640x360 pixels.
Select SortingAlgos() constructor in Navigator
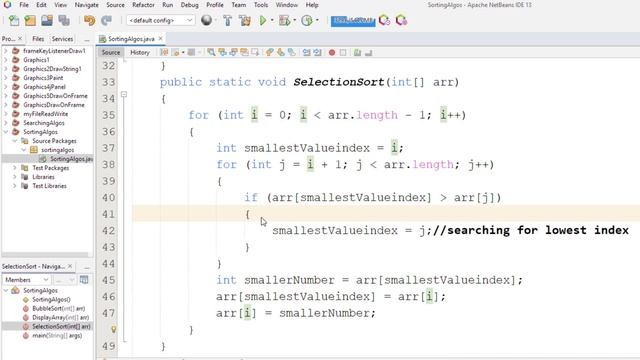click(x=51, y=299)
